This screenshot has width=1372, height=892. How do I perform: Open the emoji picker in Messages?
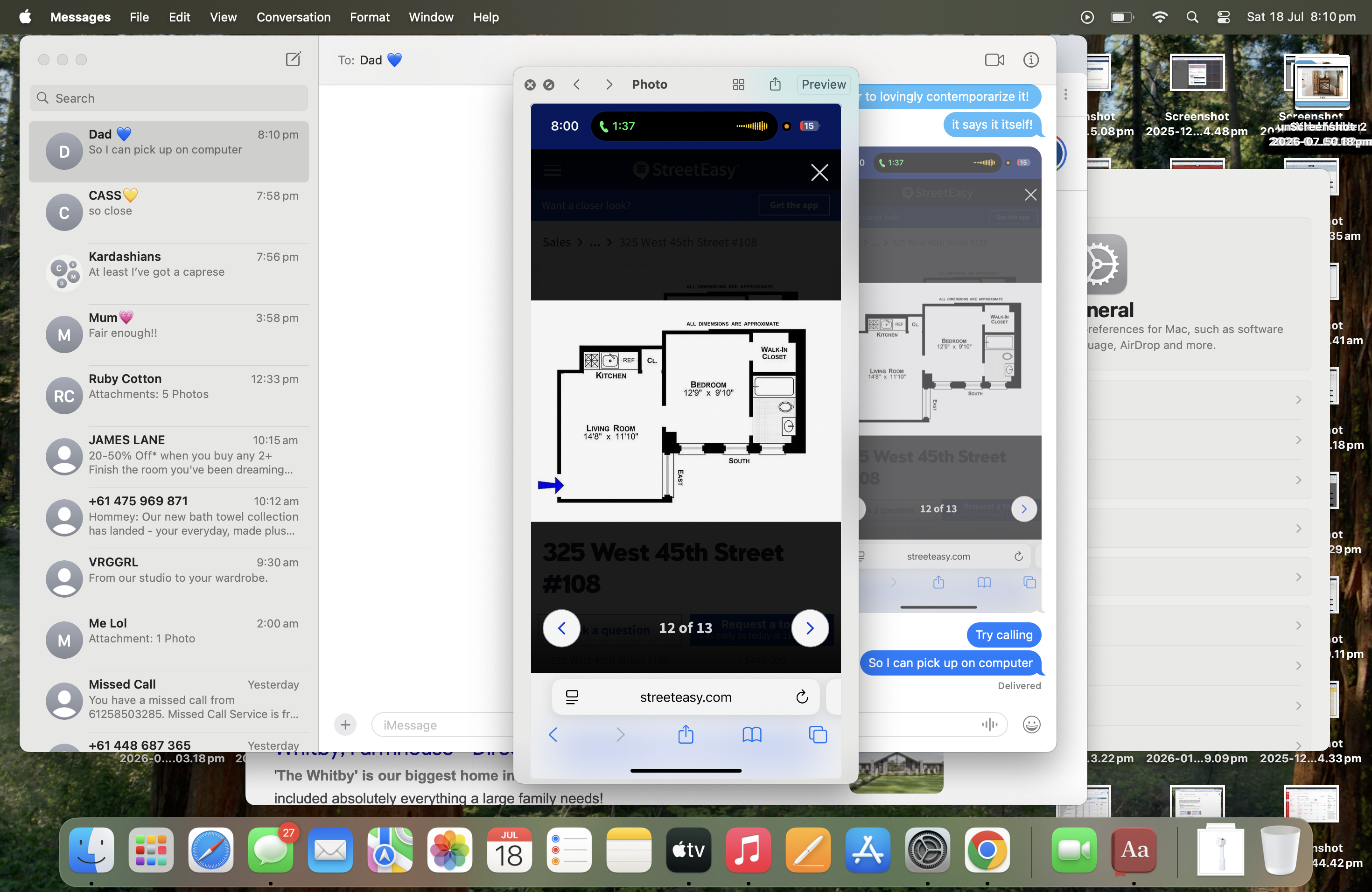[1031, 725]
